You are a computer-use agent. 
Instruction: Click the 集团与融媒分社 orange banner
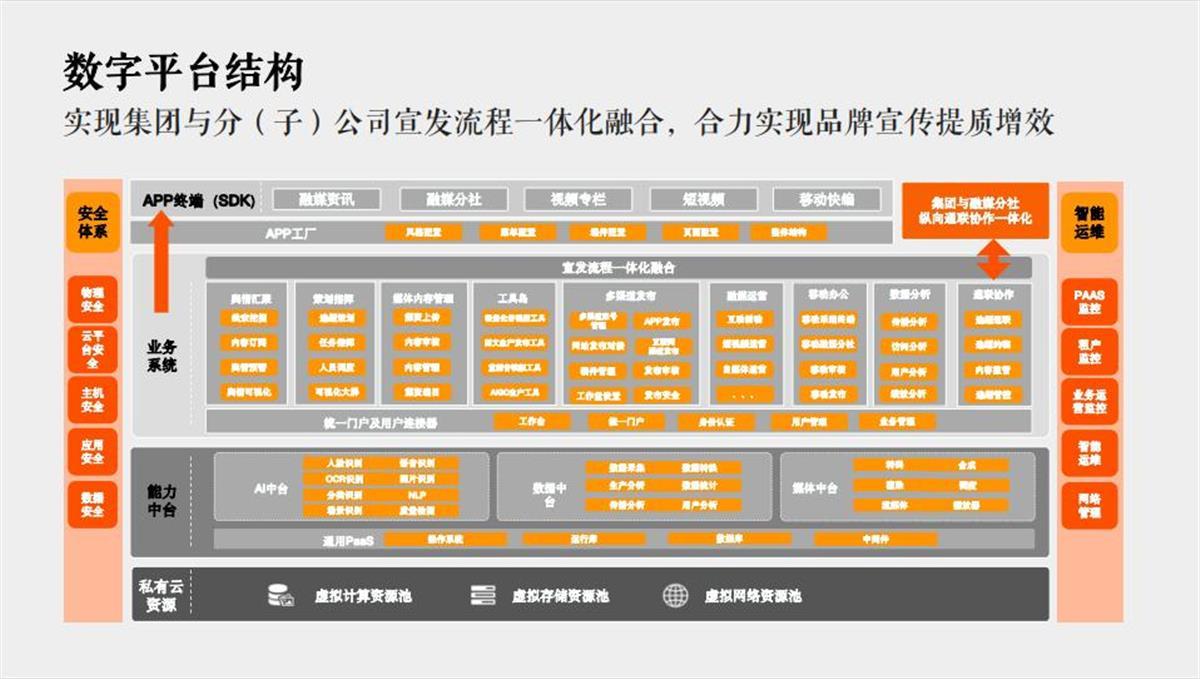click(975, 210)
